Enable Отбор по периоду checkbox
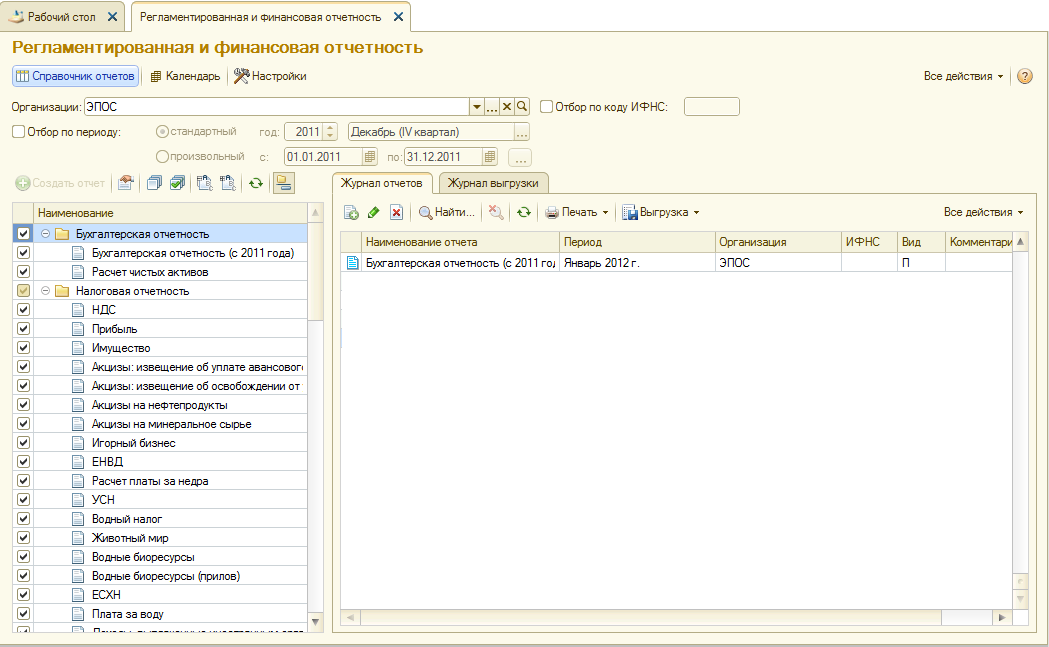 tap(19, 132)
